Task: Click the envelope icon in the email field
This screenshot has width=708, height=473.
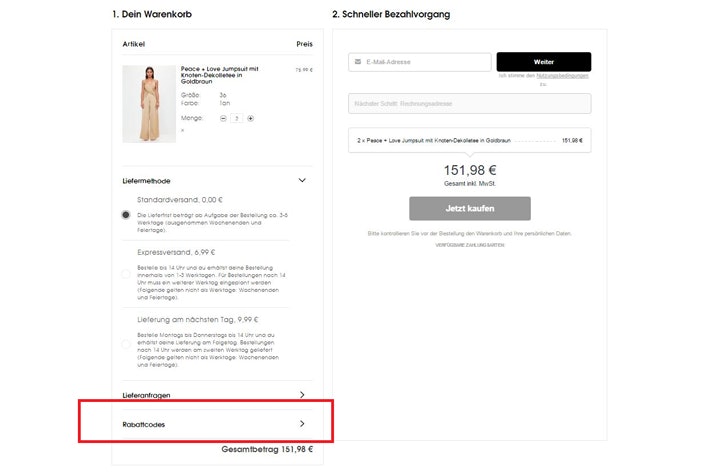Action: click(358, 62)
